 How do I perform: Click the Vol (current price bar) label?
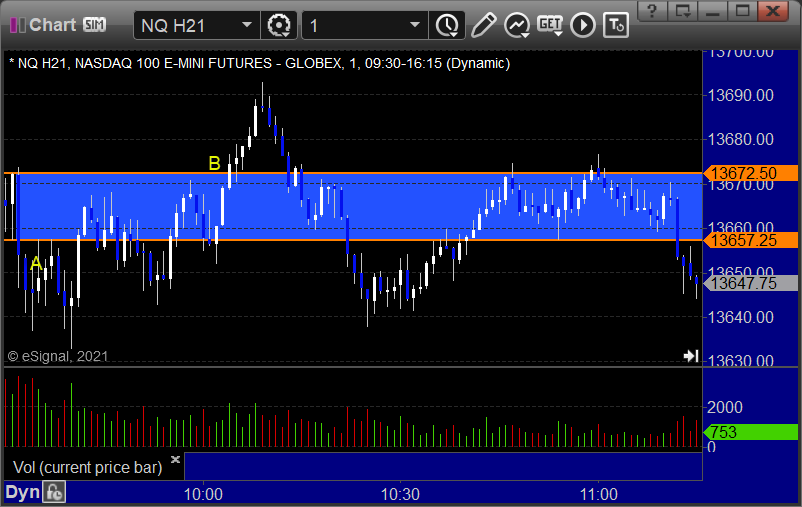click(87, 467)
